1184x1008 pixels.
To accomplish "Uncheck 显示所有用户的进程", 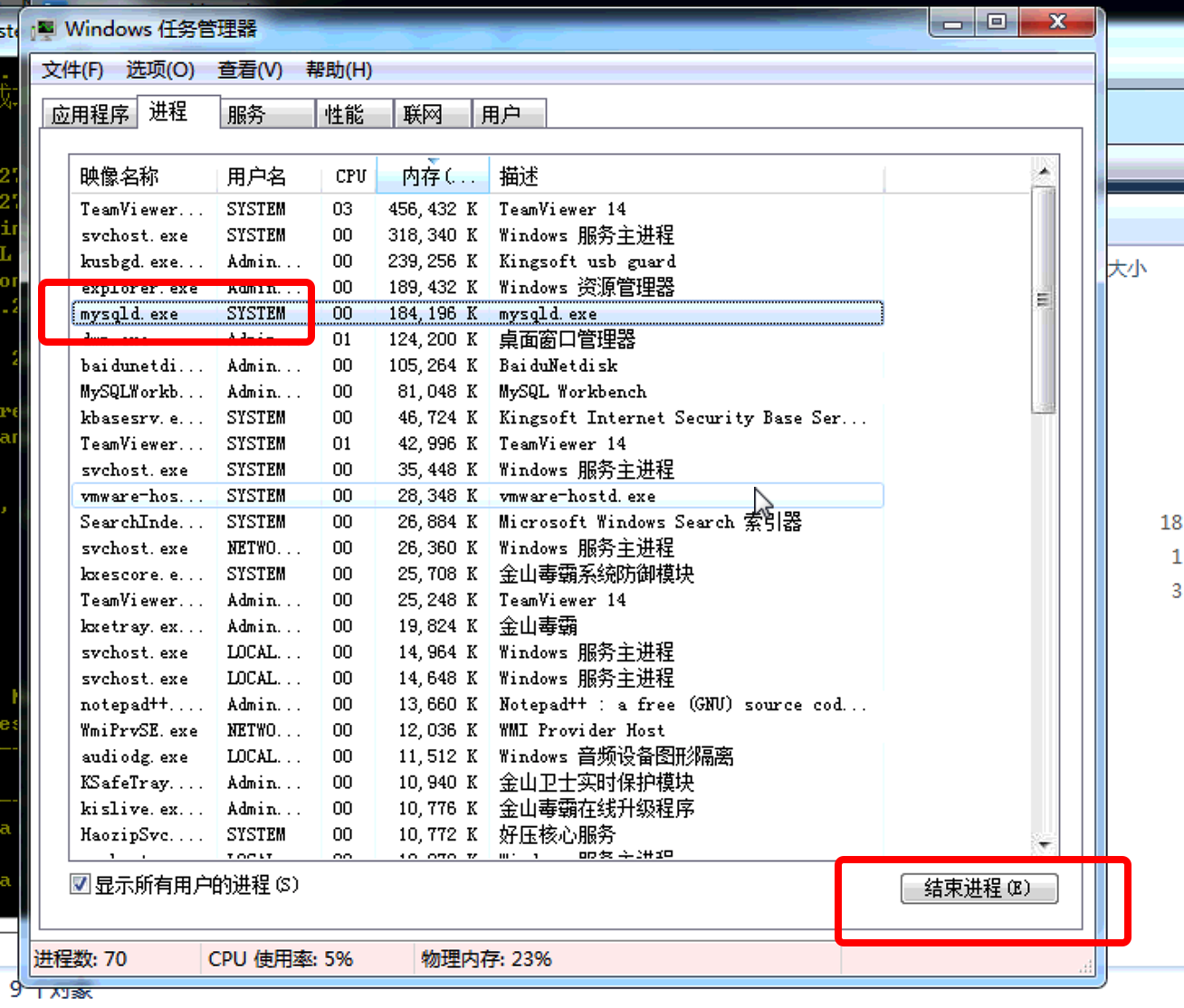I will click(80, 884).
